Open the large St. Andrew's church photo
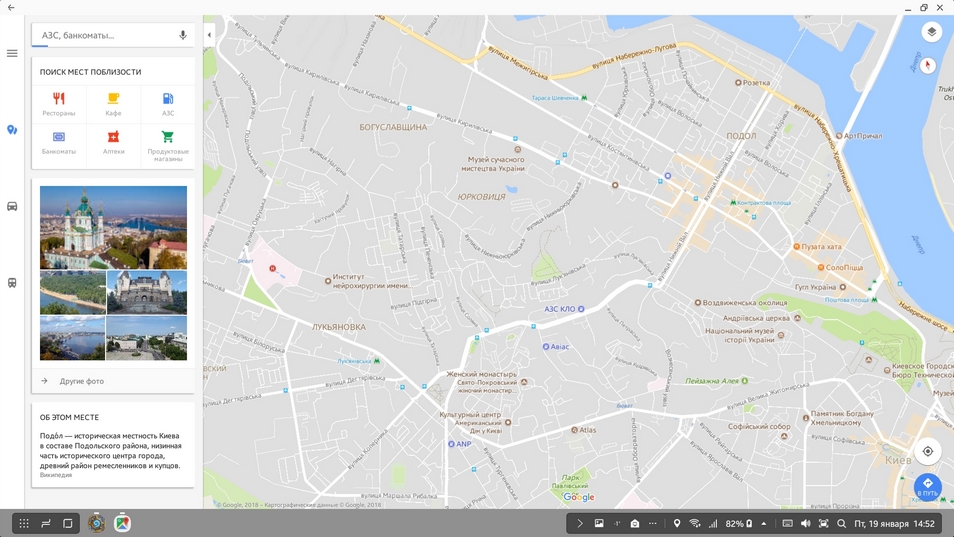954x537 pixels. (113, 227)
